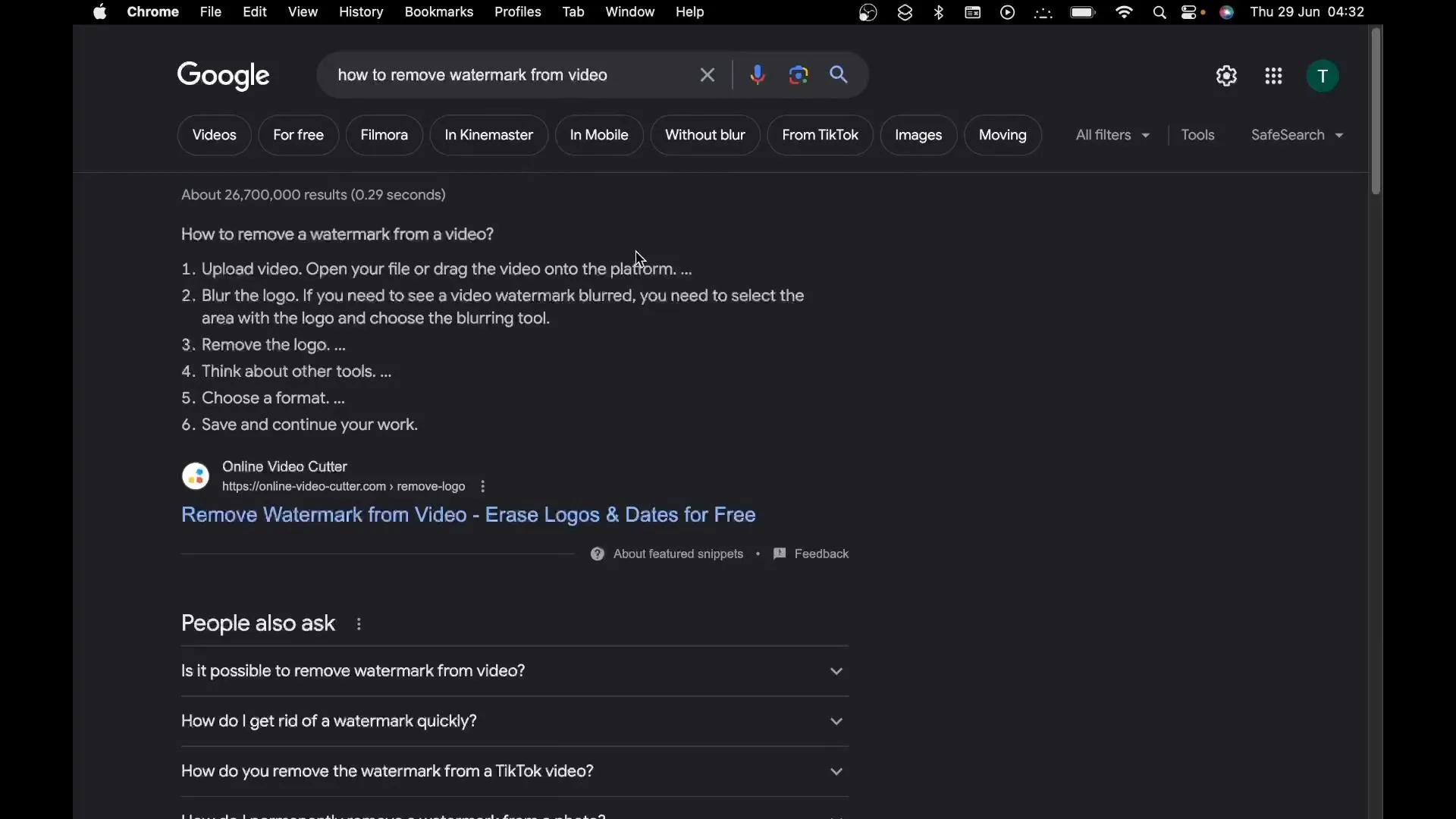Click the Google account profile icon
1456x819 pixels.
(1322, 75)
